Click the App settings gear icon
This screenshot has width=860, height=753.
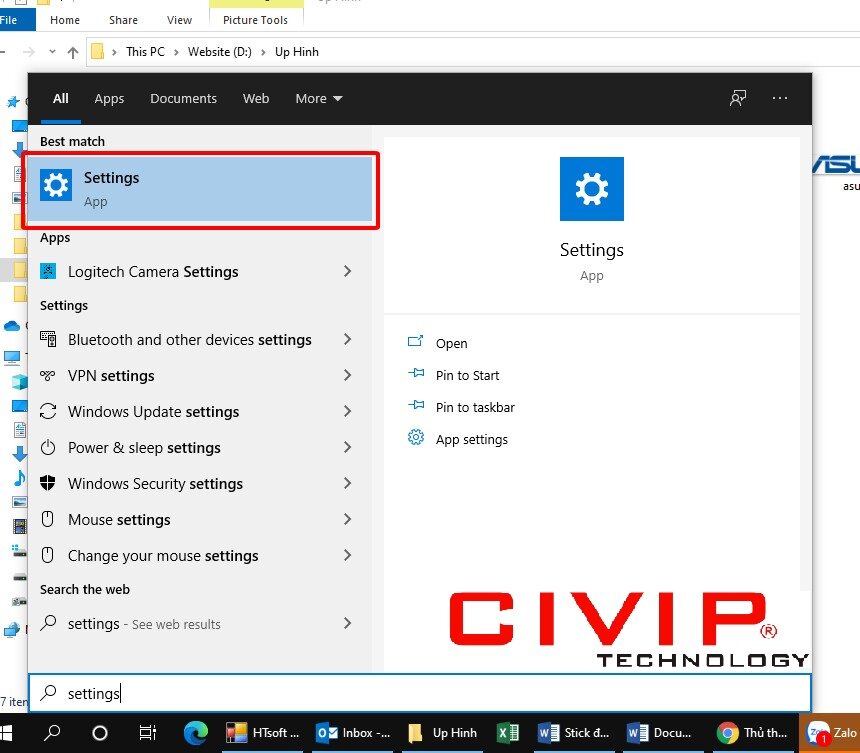pos(416,438)
